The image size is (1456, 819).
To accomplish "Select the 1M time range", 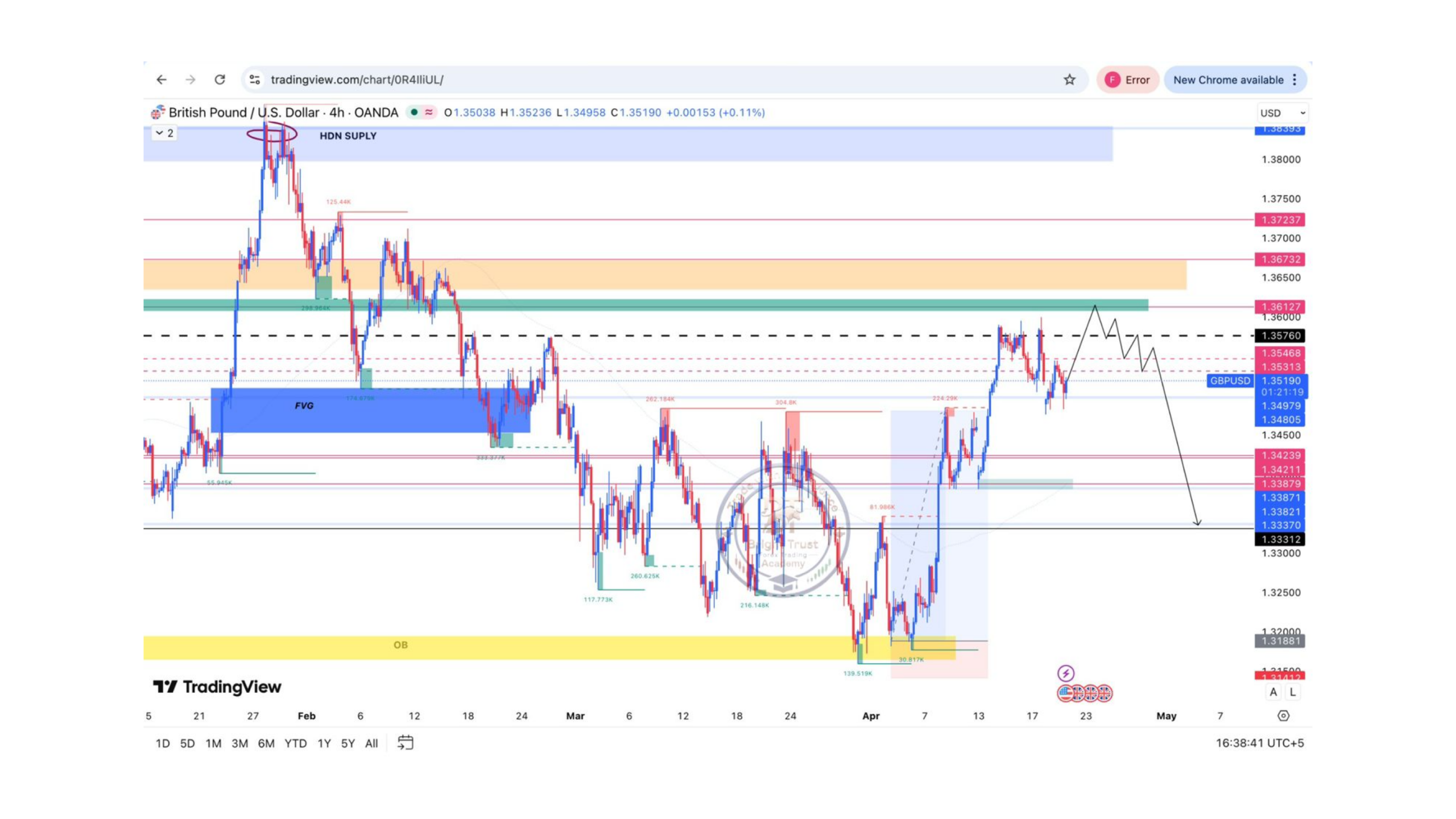I will coord(213,743).
